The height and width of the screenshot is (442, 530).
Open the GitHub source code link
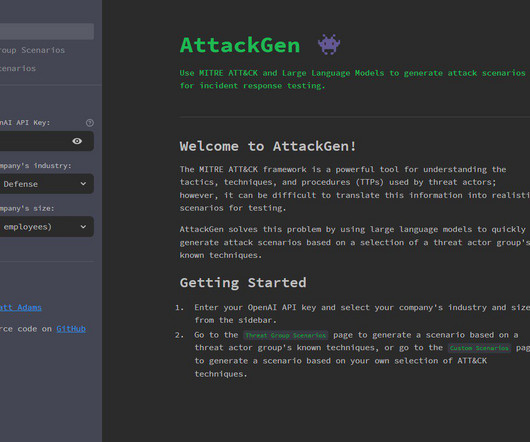(x=71, y=329)
